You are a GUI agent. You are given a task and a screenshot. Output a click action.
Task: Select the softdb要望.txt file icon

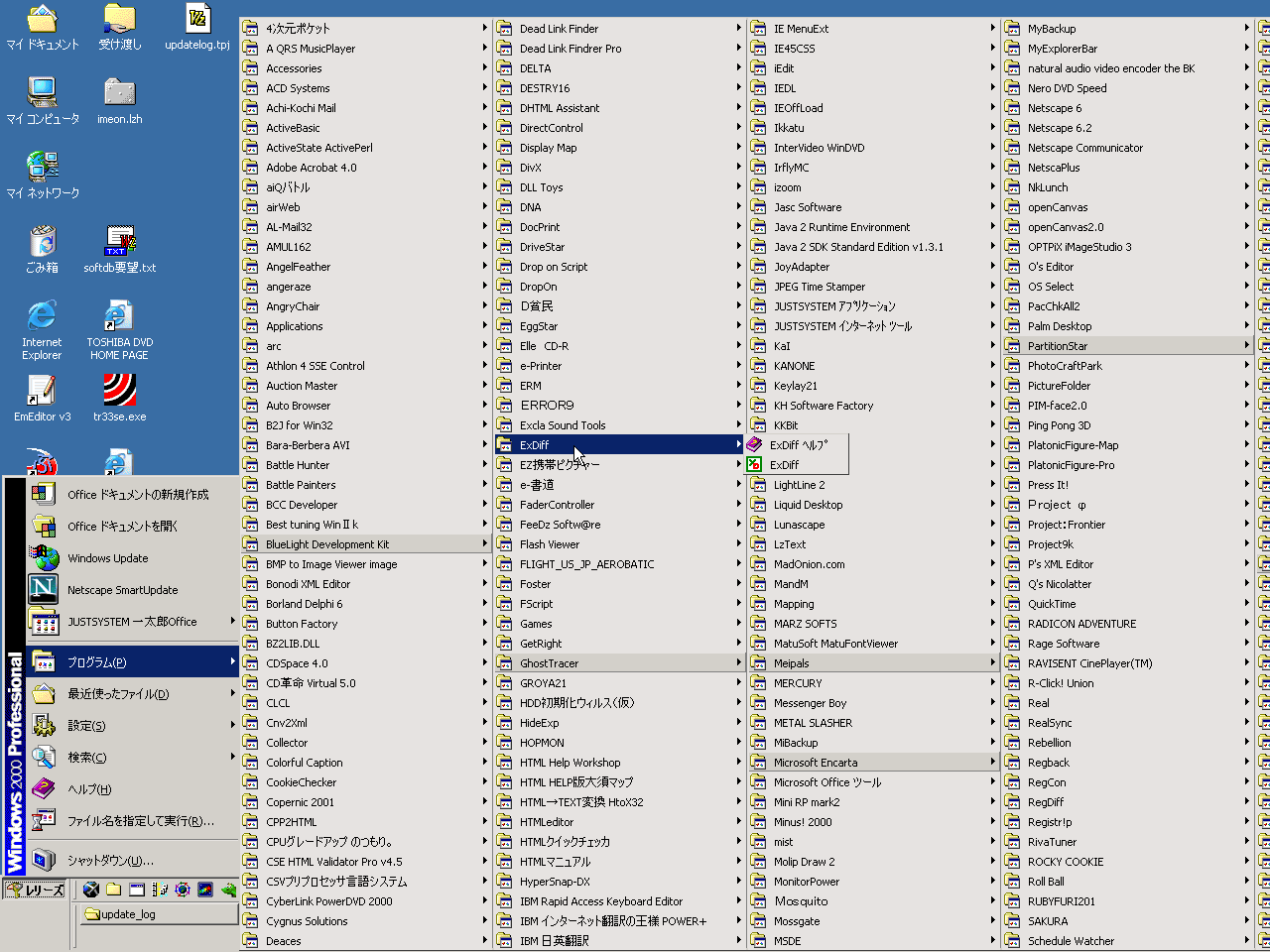point(119,249)
